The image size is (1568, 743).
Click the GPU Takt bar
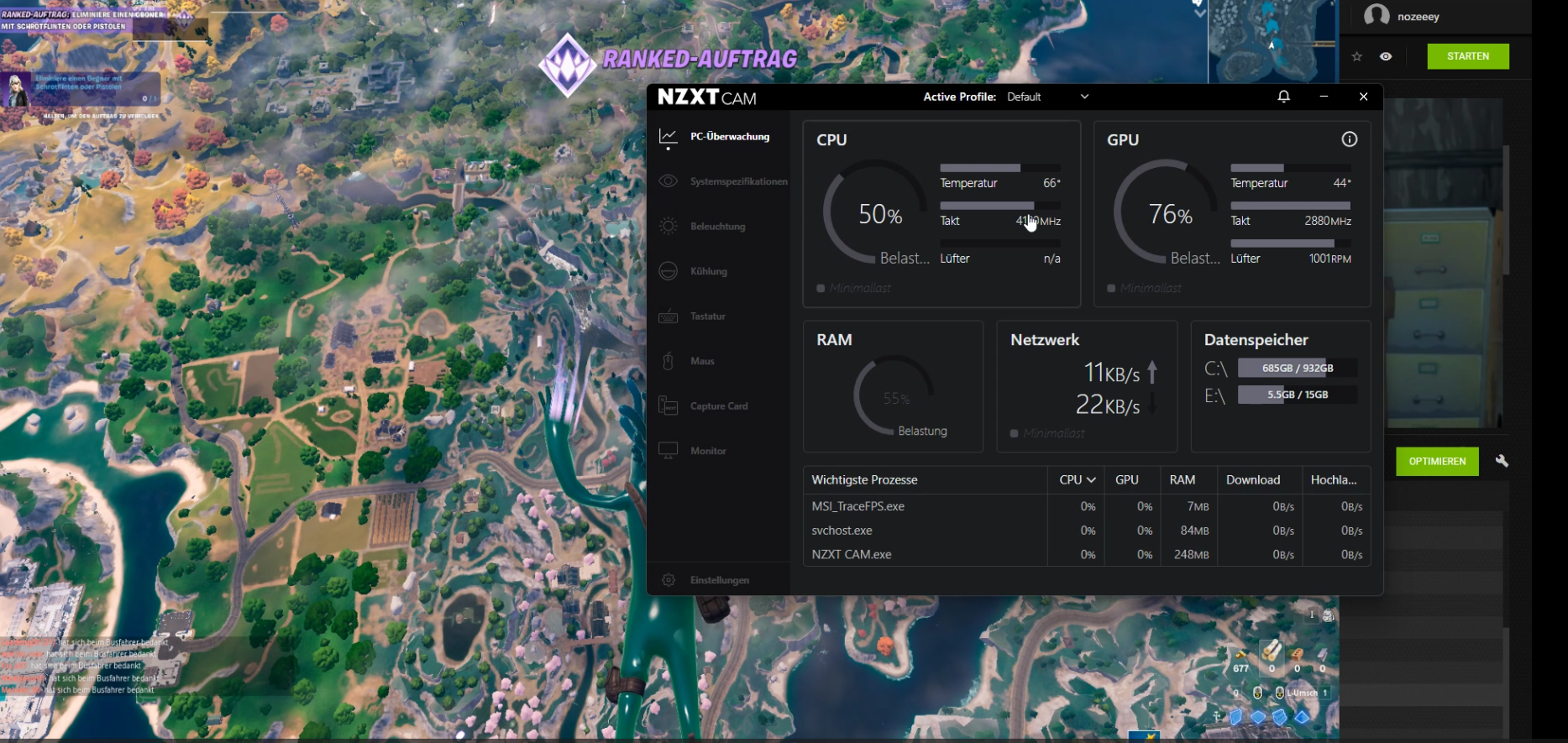pos(1290,206)
